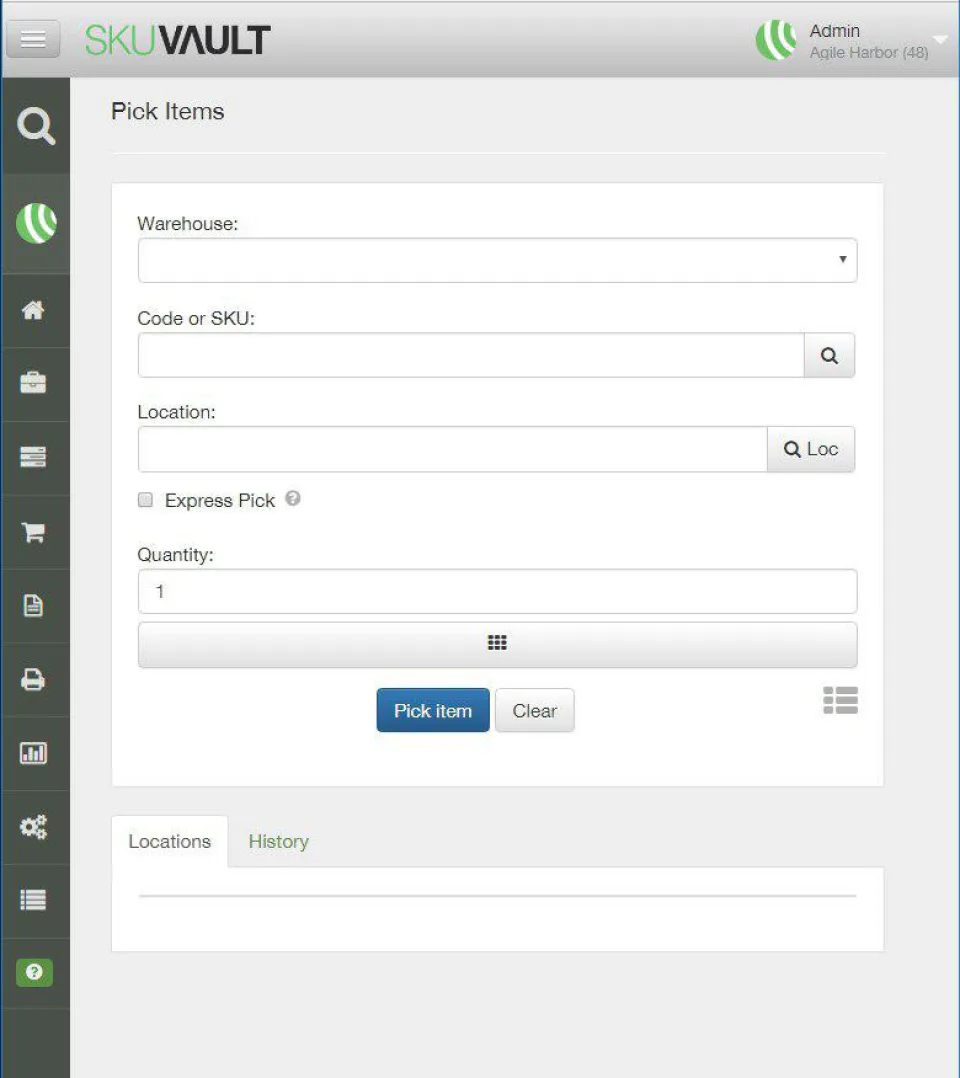Viewport: 960px width, 1078px height.
Task: Open the search sidebar icon
Action: click(x=36, y=124)
